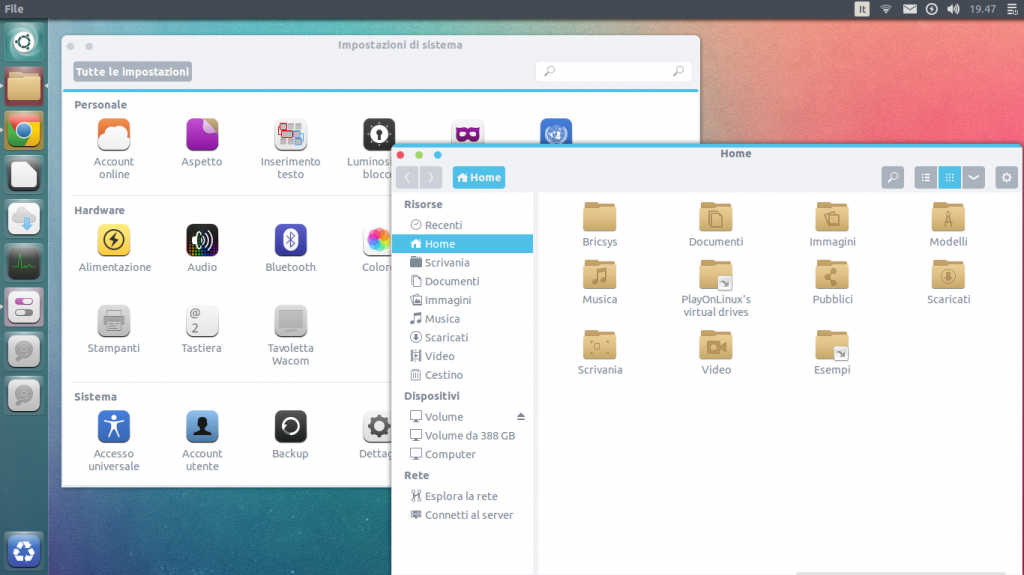Open file manager gear settings menu
This screenshot has height=575, width=1024.
coord(1006,177)
